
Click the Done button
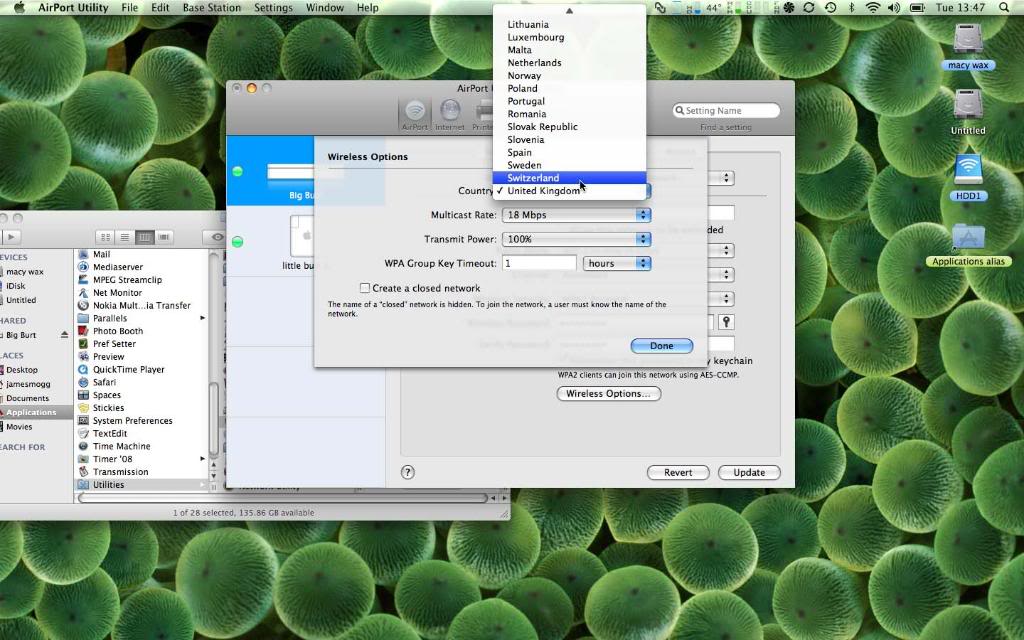click(662, 345)
